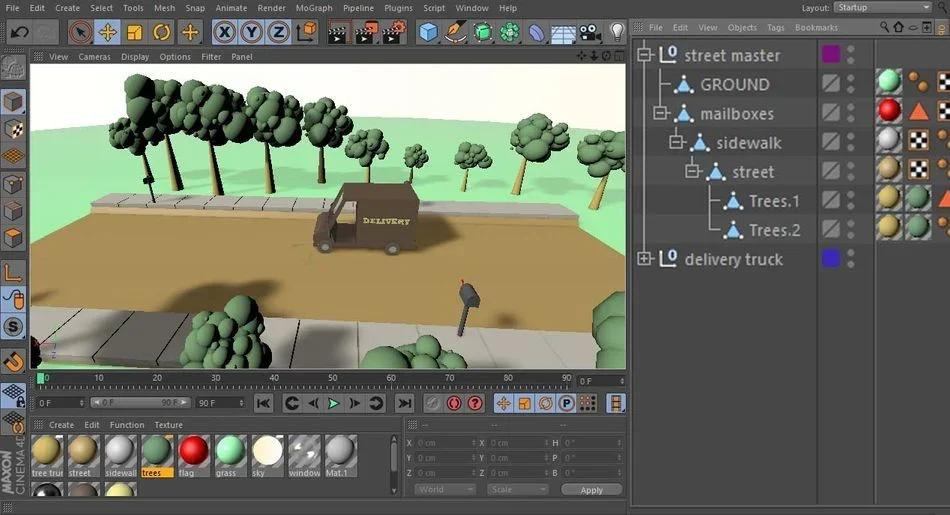Click street master purple layer swatch

coord(831,54)
